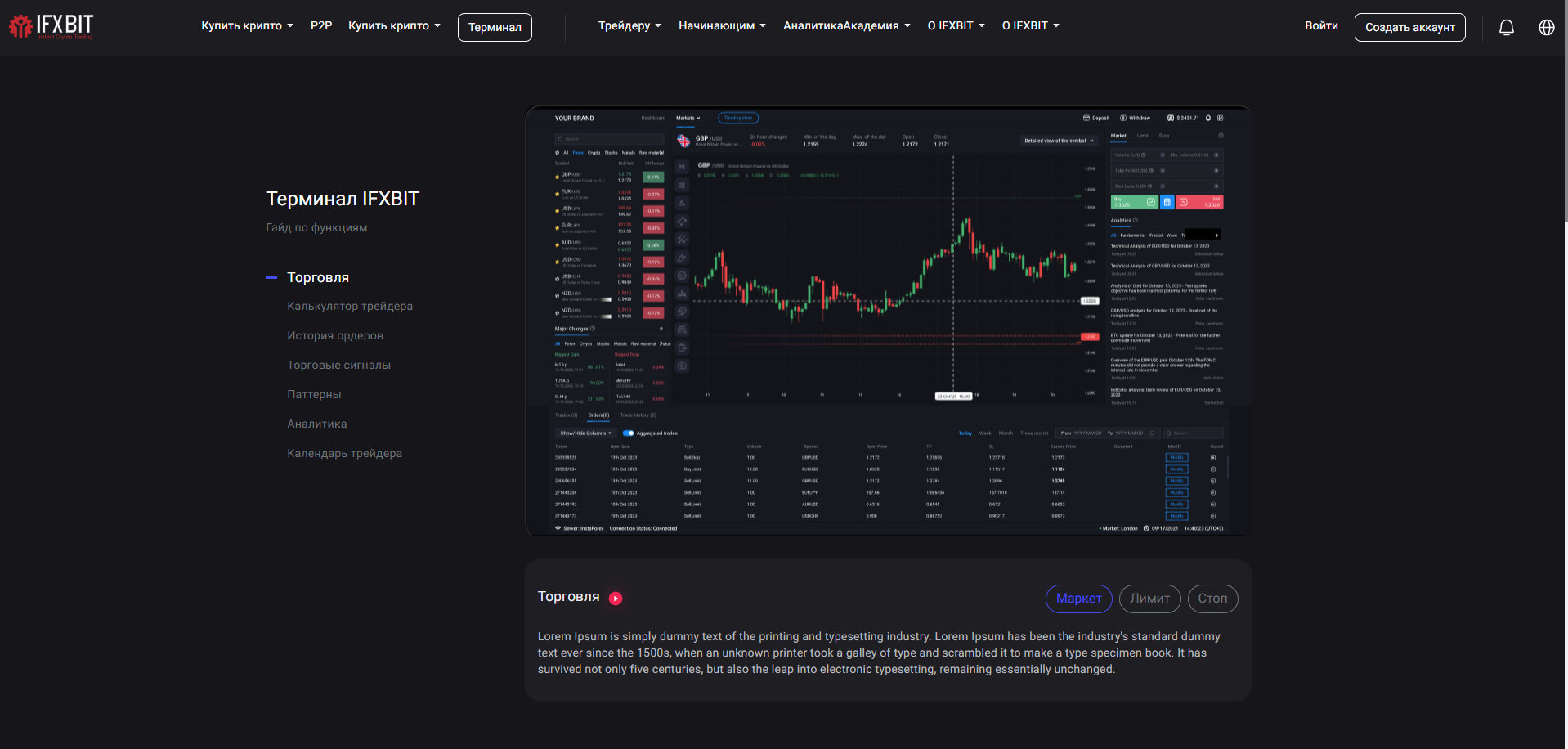Open grid apps icon in terminal preview

click(x=1221, y=118)
